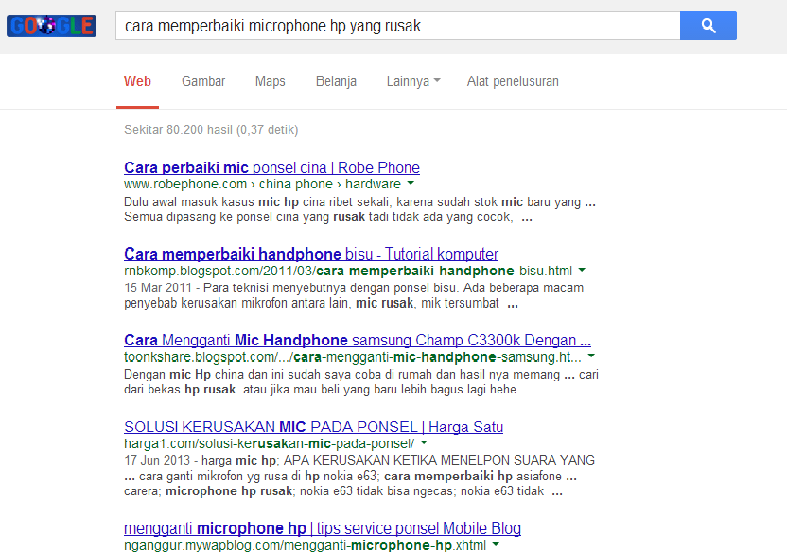787x556 pixels.
Task: Open the Maps tab
Action: (x=270, y=81)
